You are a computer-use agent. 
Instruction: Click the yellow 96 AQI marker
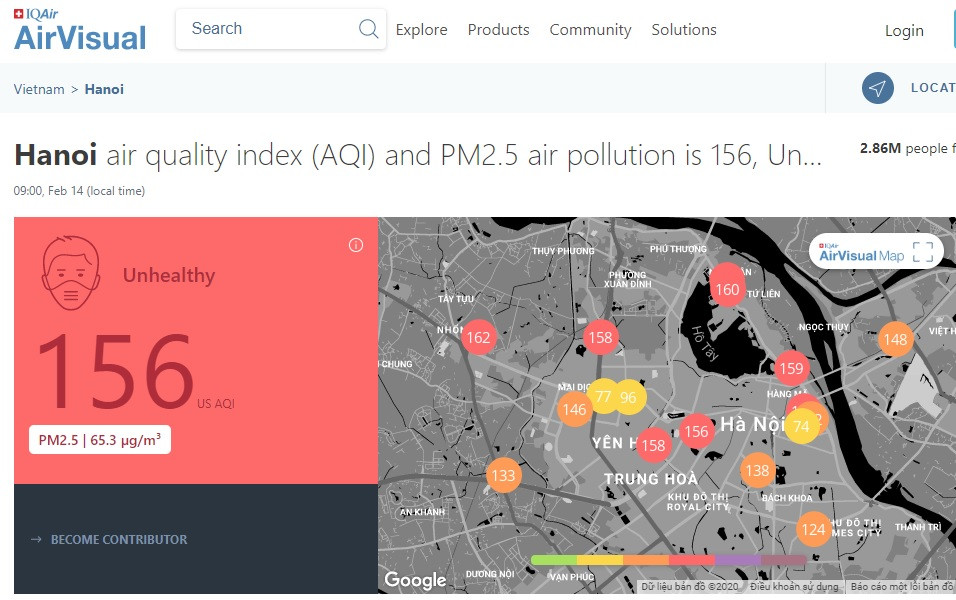click(629, 397)
